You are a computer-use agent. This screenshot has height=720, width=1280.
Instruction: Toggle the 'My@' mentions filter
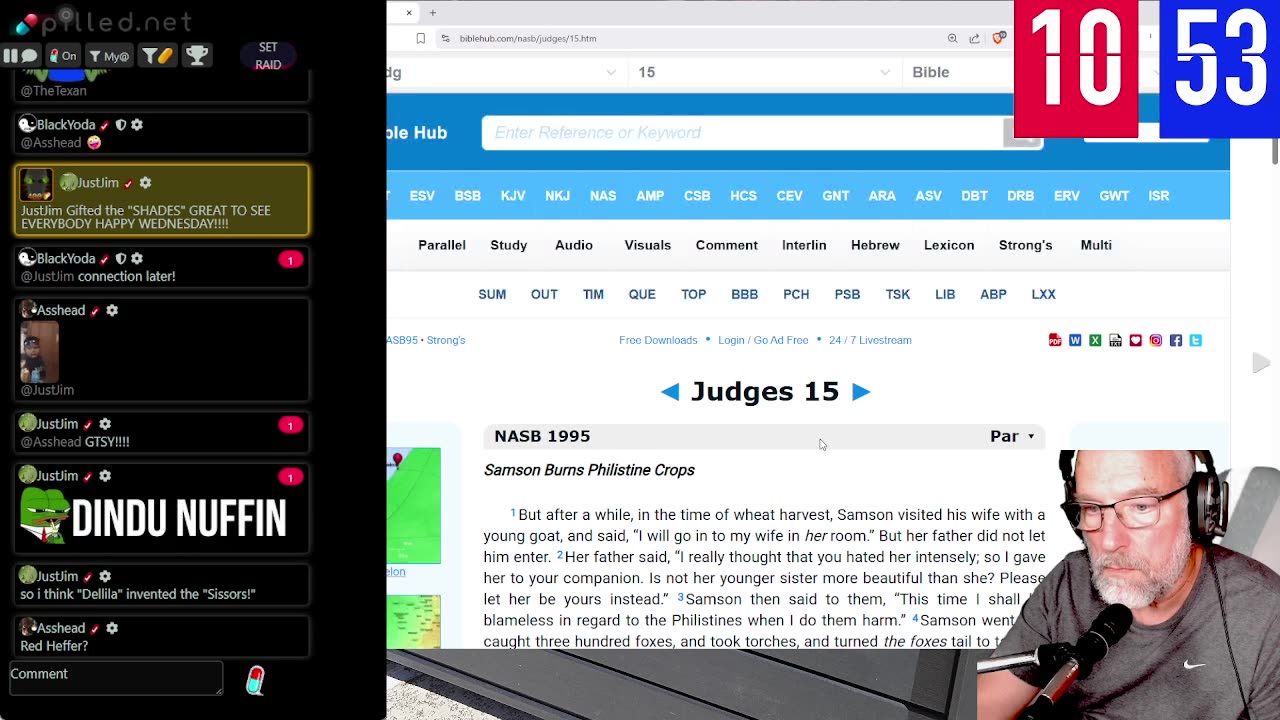click(x=109, y=56)
